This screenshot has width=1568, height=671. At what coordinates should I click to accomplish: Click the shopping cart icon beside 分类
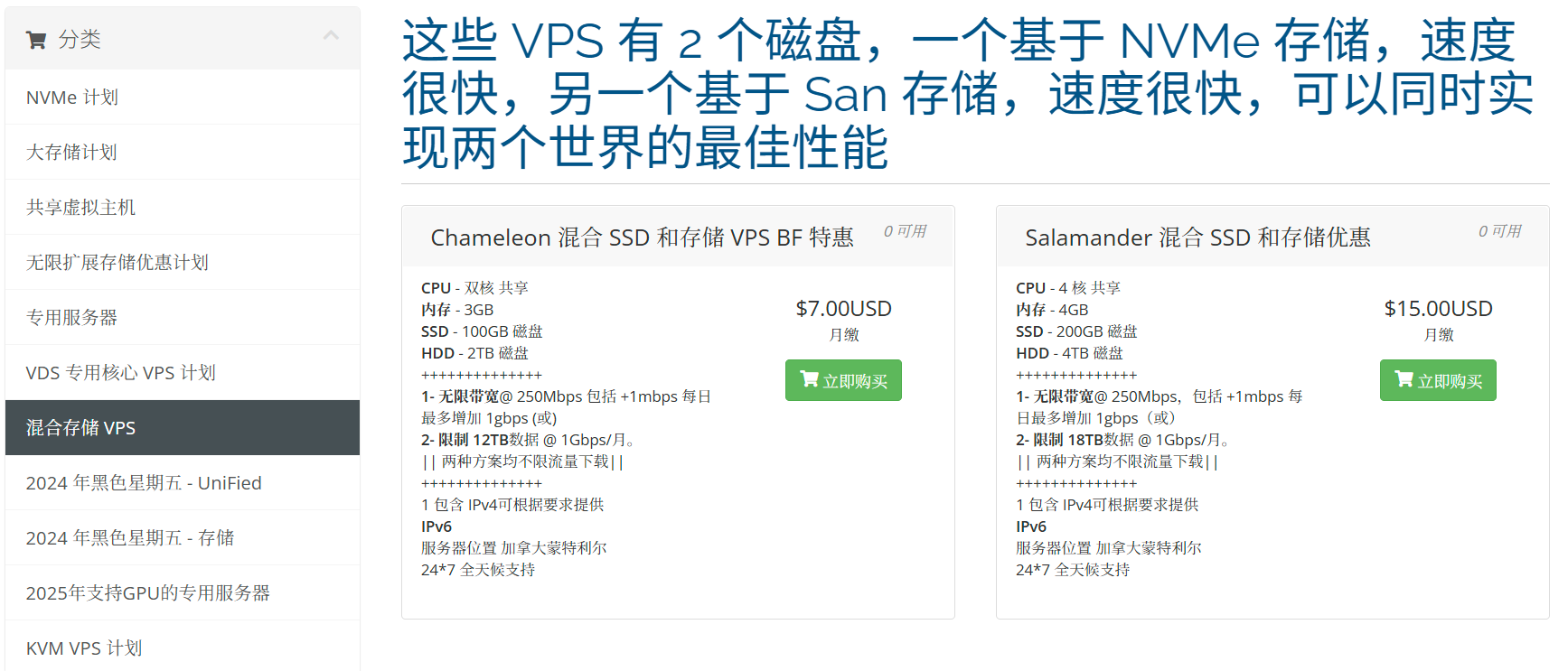pos(36,40)
